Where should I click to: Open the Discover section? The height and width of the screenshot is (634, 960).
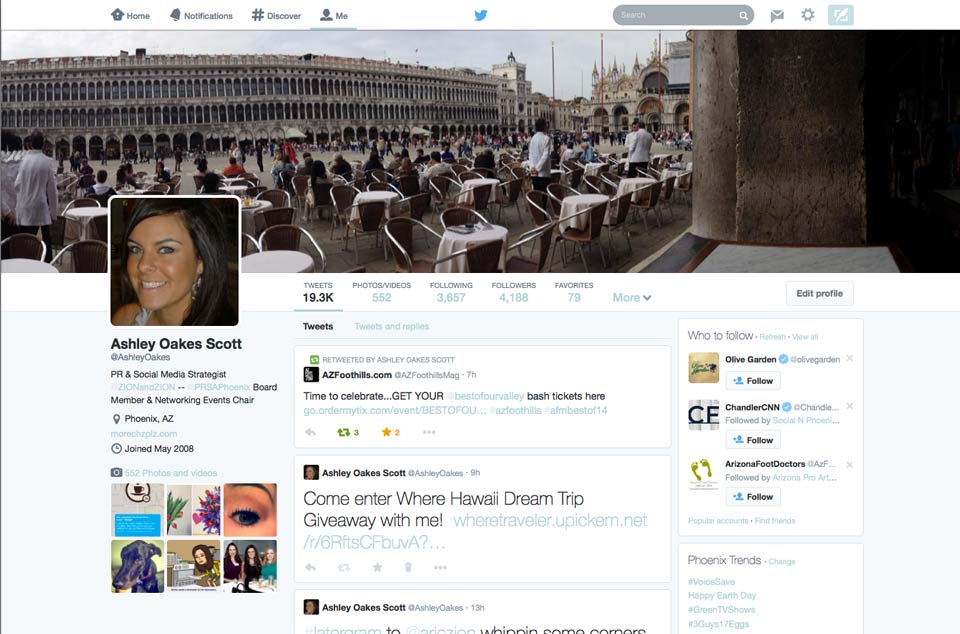click(276, 15)
